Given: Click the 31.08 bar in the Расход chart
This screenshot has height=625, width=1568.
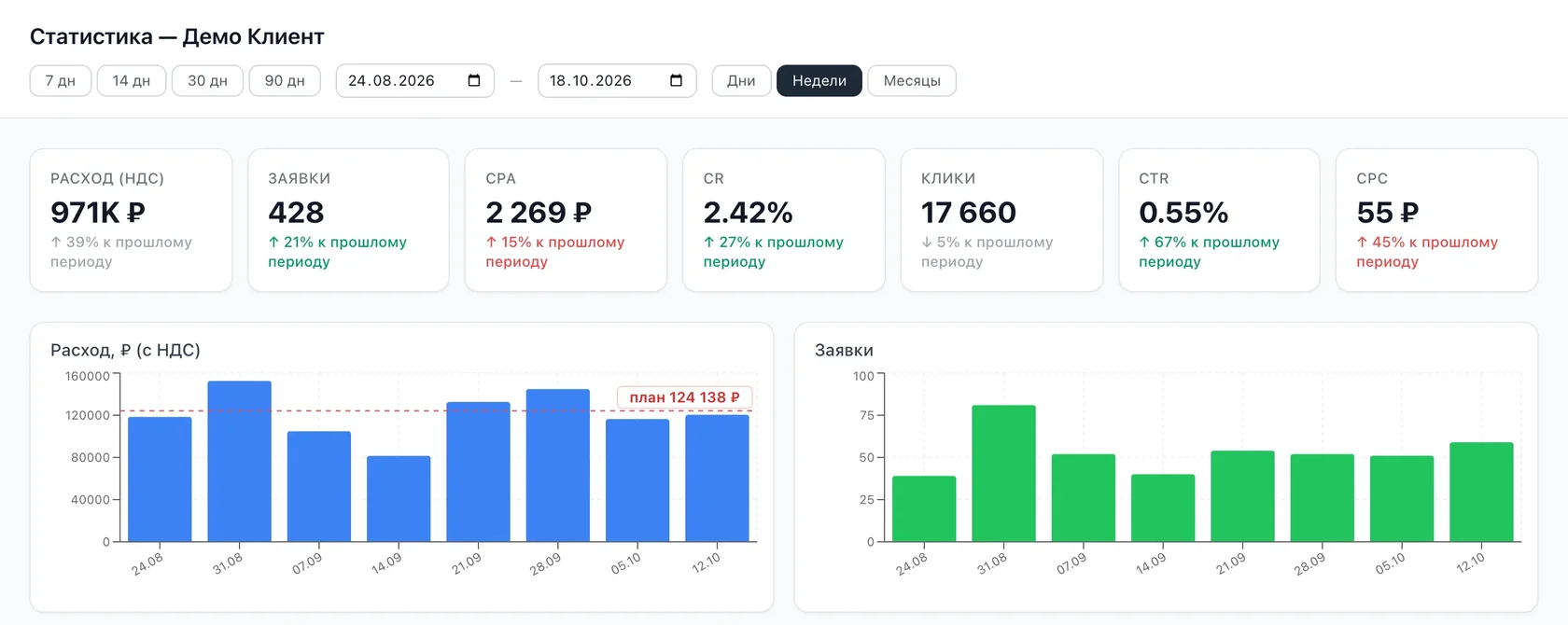Looking at the screenshot, I should (x=240, y=461).
